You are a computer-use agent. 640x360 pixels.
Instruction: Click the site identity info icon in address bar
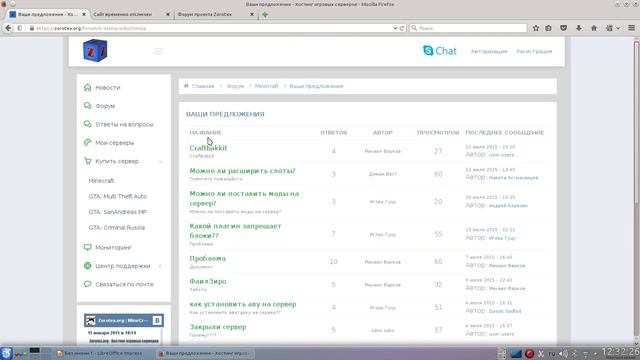tap(20, 28)
